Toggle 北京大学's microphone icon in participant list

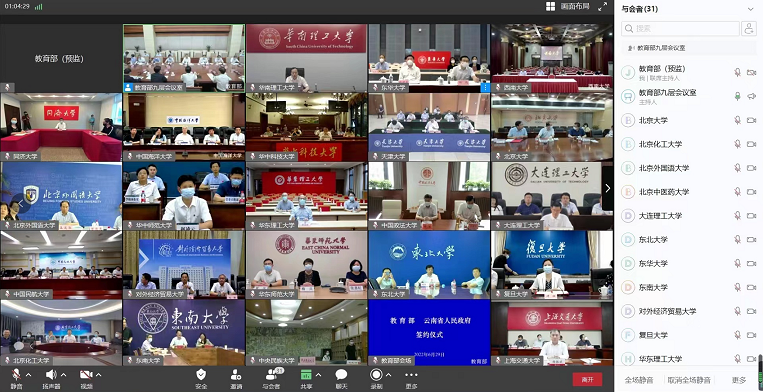pos(737,120)
